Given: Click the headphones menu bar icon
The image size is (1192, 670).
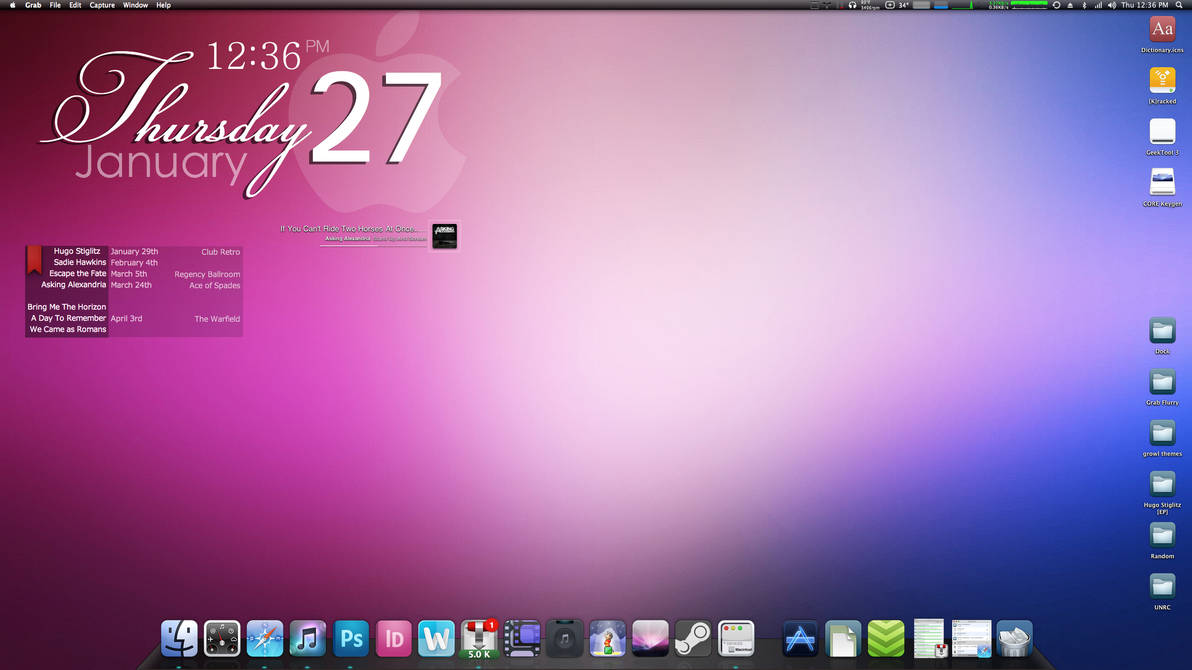Looking at the screenshot, I should point(852,5).
